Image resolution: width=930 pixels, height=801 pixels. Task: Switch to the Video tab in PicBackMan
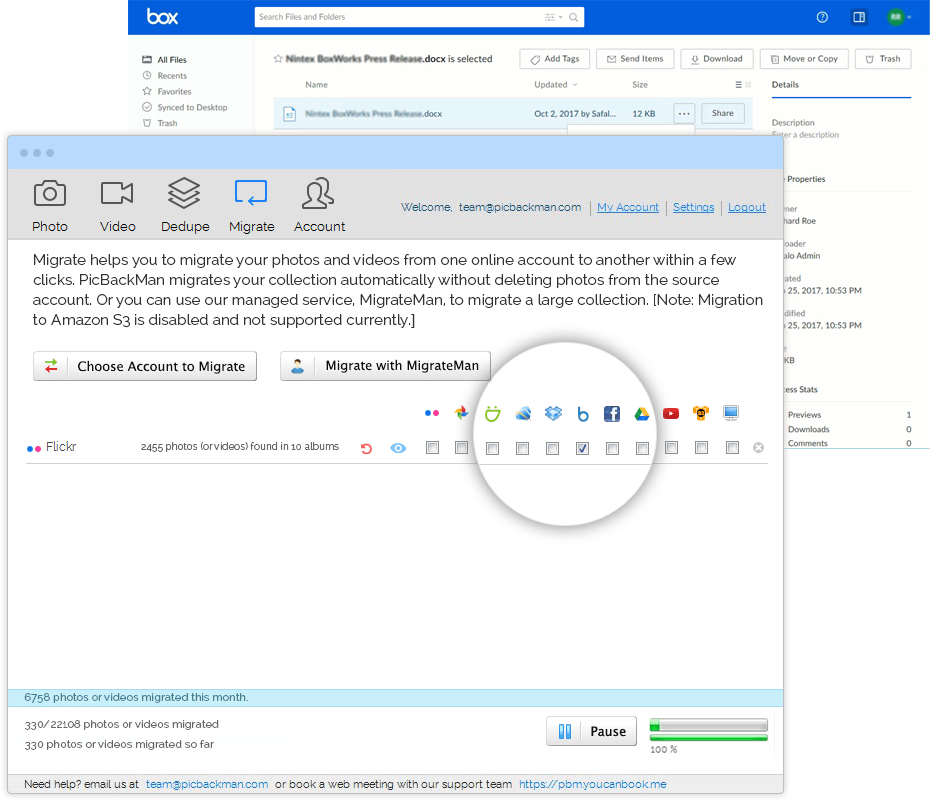pyautogui.click(x=117, y=205)
